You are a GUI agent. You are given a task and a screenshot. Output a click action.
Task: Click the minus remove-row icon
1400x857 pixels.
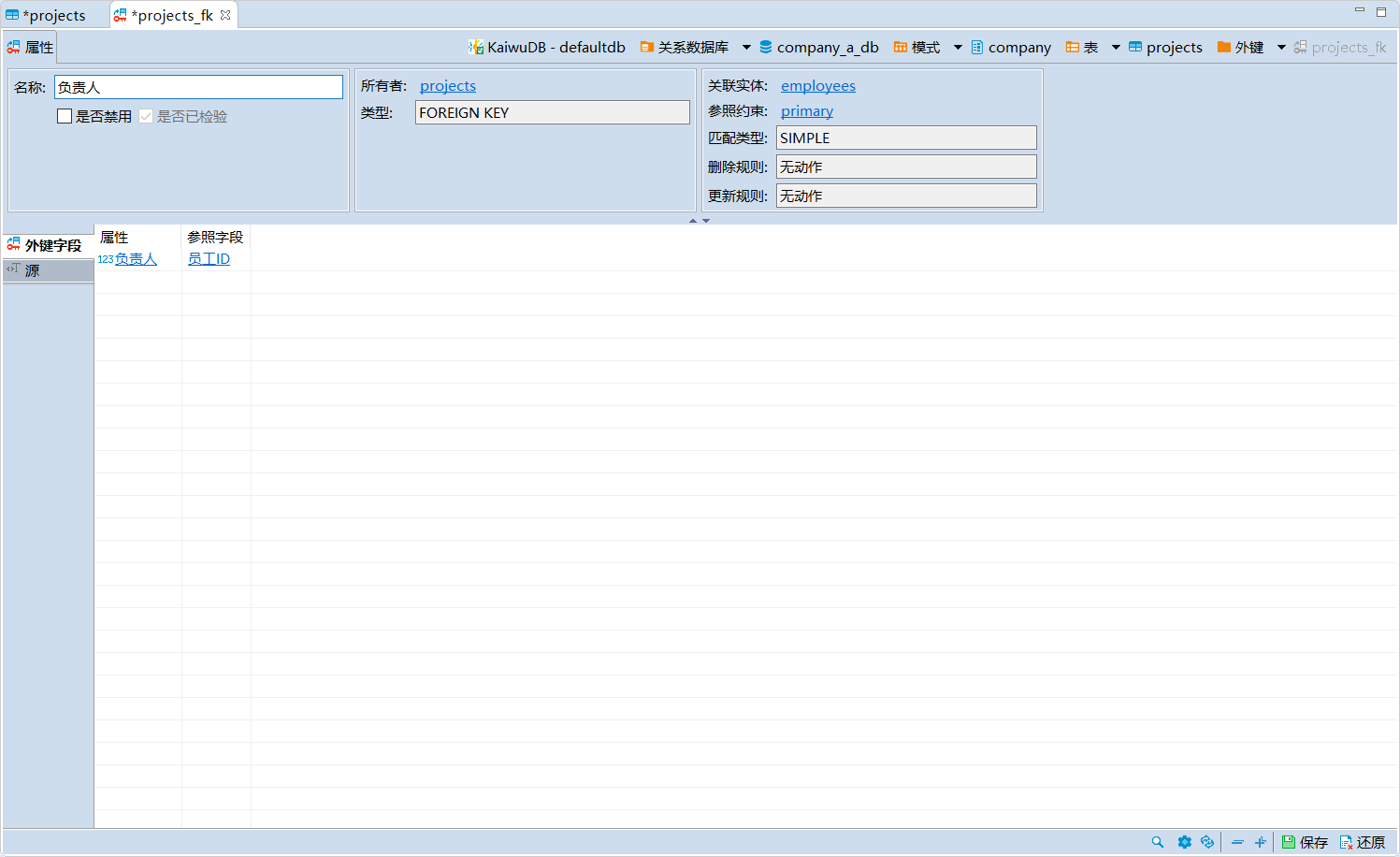pyautogui.click(x=1237, y=842)
